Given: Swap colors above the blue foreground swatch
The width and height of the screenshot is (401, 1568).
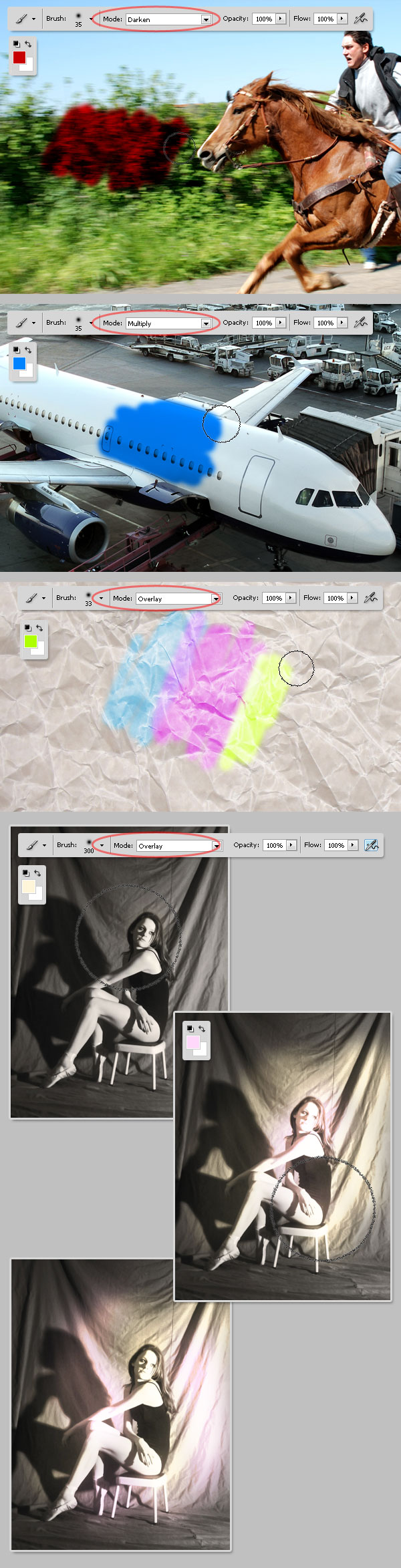Looking at the screenshot, I should pos(28,350).
